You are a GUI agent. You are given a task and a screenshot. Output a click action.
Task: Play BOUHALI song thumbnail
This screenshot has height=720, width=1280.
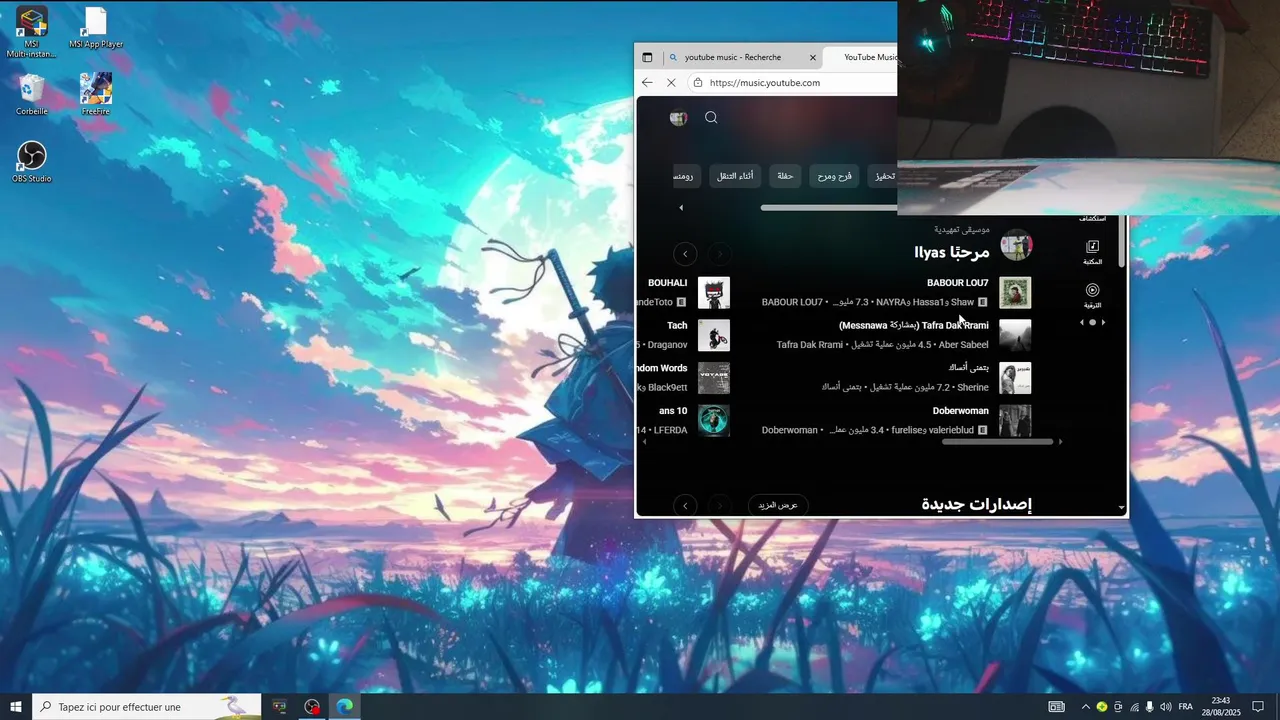(714, 293)
